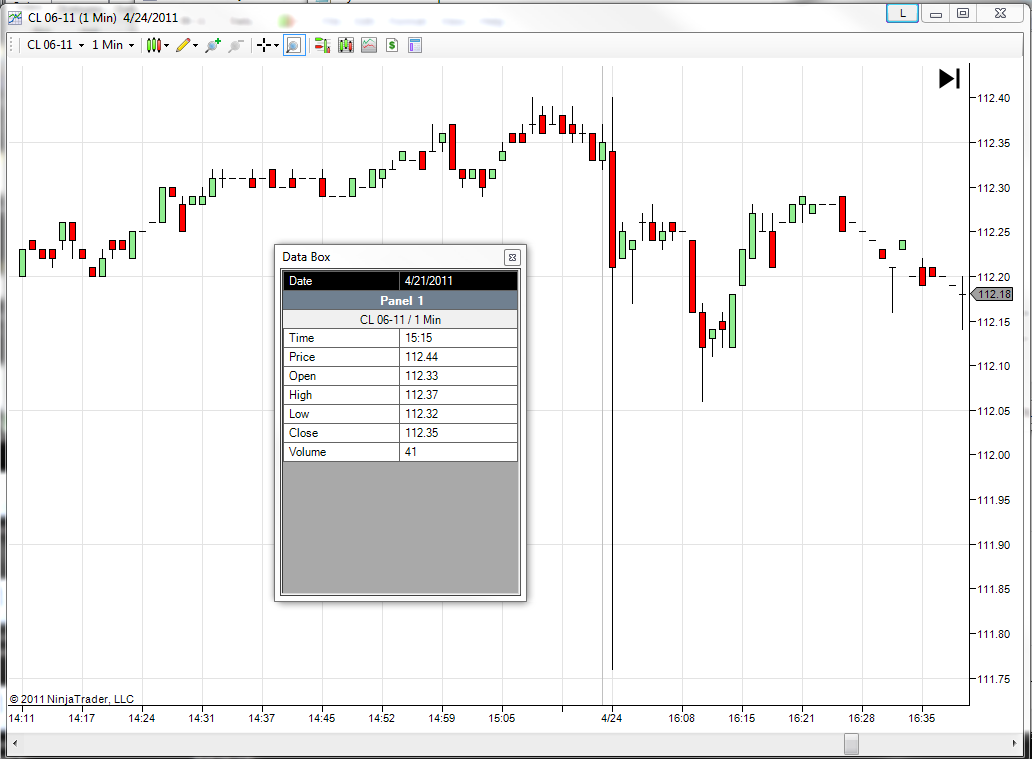This screenshot has height=759, width=1032.
Task: Click the 4/24 date label on time axis
Action: [611, 718]
